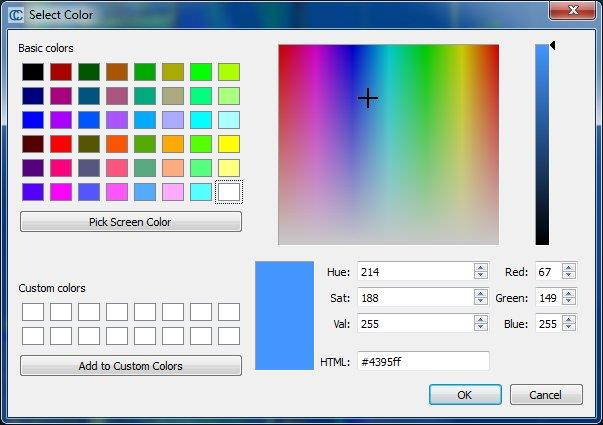Select the black basic color swatch
Viewport: 603px width, 425px height.
pyautogui.click(x=33, y=72)
